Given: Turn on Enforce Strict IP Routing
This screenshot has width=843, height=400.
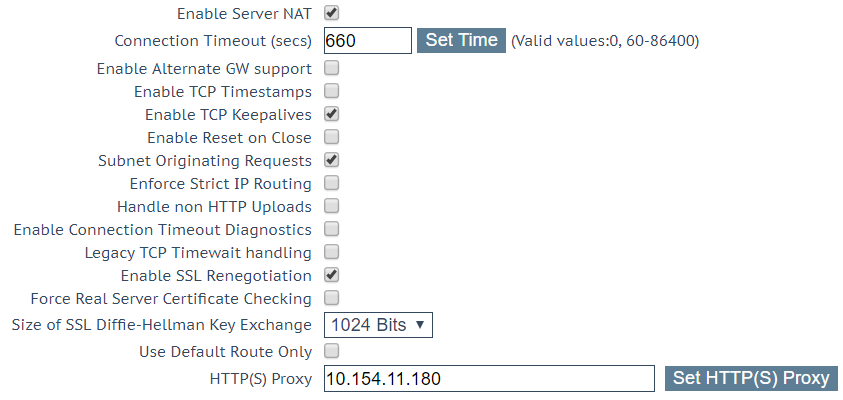Looking at the screenshot, I should pyautogui.click(x=332, y=183).
